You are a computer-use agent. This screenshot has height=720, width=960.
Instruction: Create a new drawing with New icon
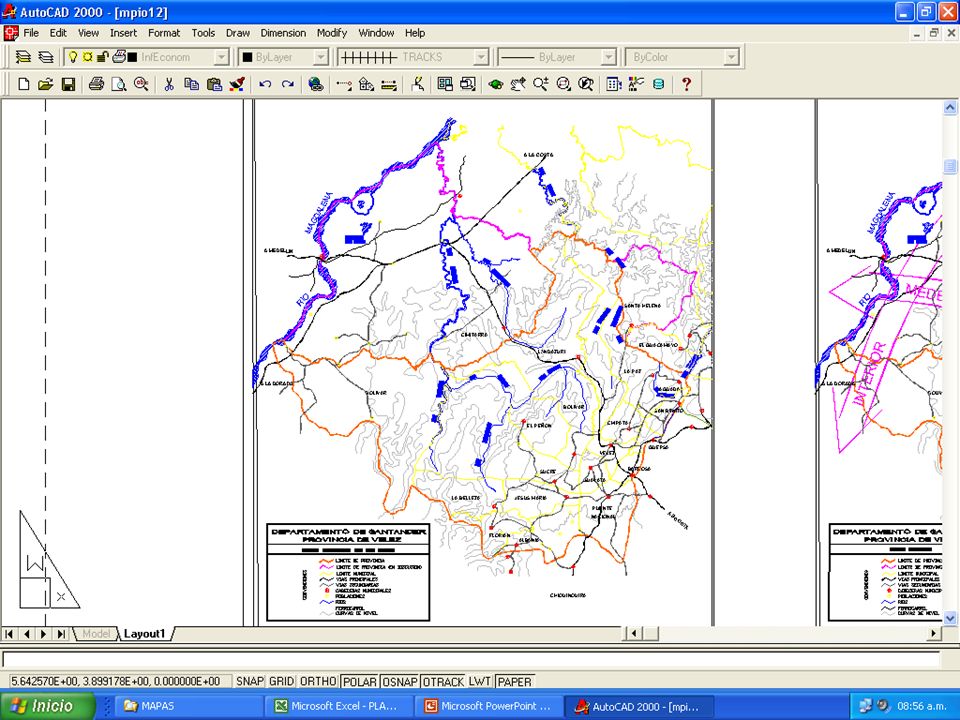(x=23, y=84)
